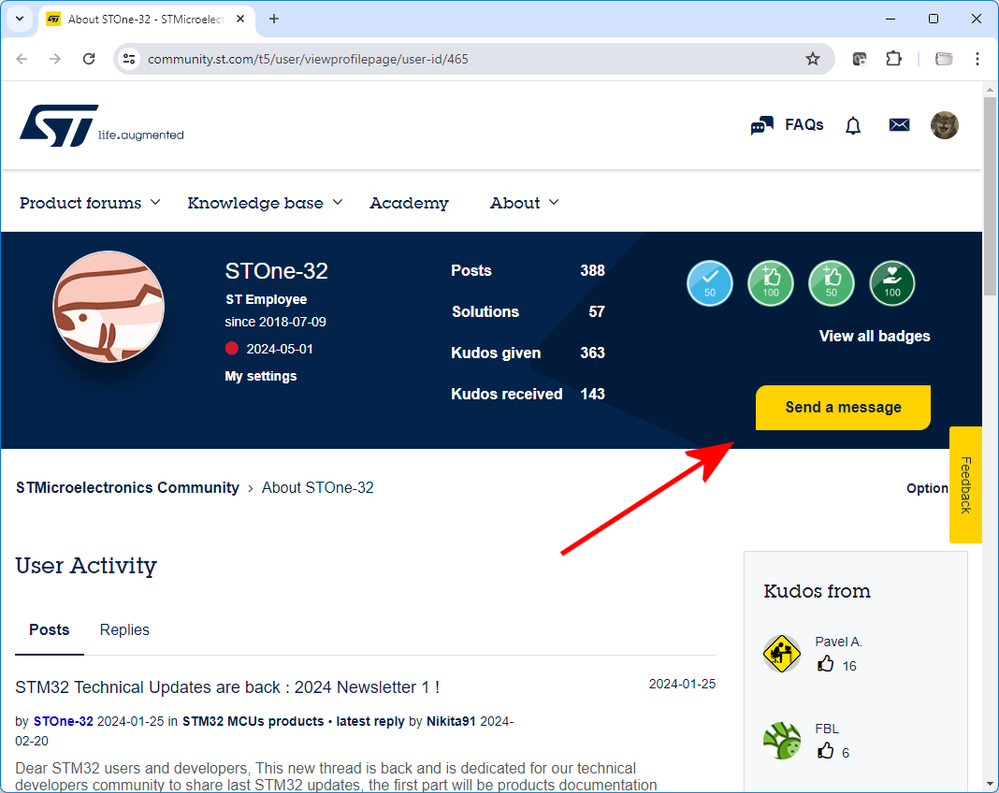Screen dimensions: 999x793
Task: Click the ST life.augmented logo
Action: coord(102,125)
